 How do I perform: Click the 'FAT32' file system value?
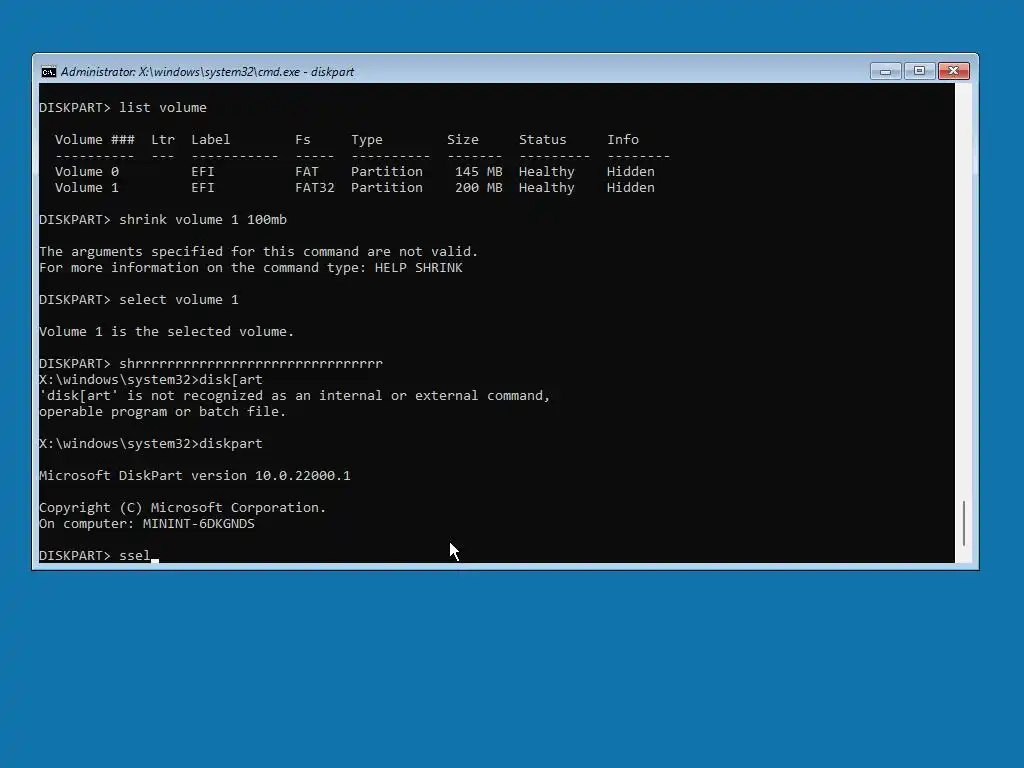click(314, 187)
